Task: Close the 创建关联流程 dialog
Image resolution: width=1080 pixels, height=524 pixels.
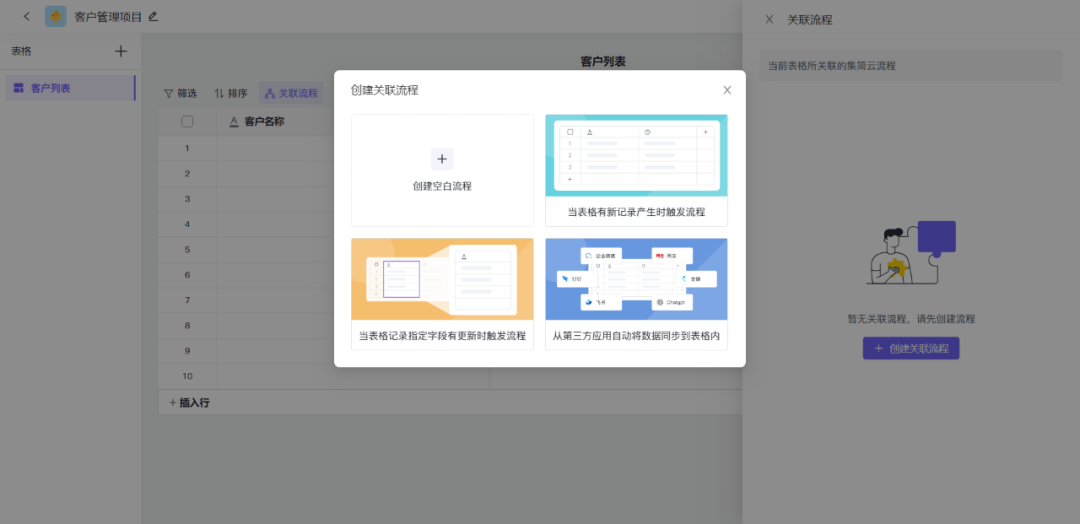Action: point(727,90)
